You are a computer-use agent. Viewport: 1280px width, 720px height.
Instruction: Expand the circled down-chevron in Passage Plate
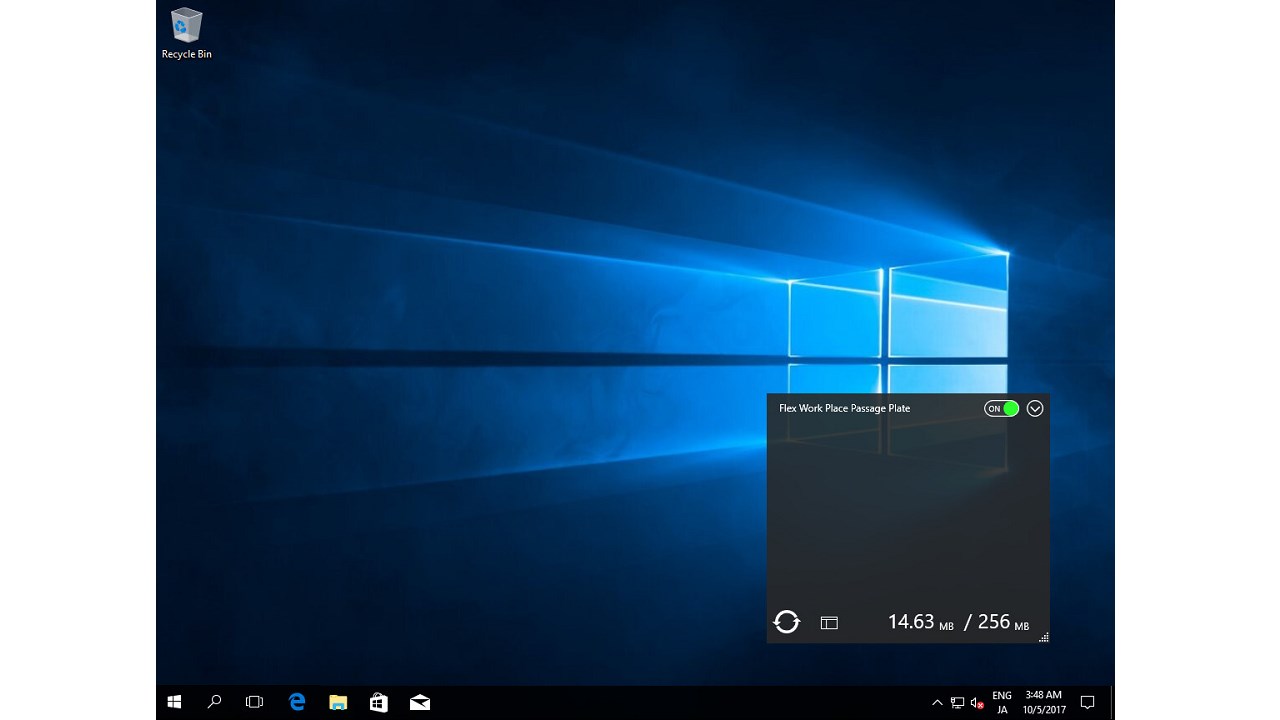click(1035, 408)
